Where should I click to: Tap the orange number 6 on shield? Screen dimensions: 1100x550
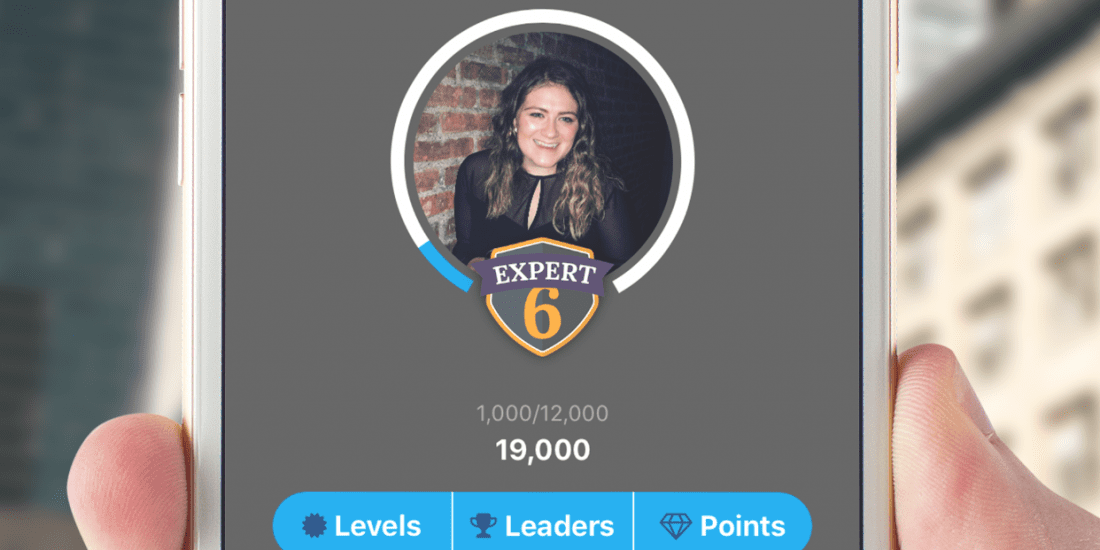[542, 315]
